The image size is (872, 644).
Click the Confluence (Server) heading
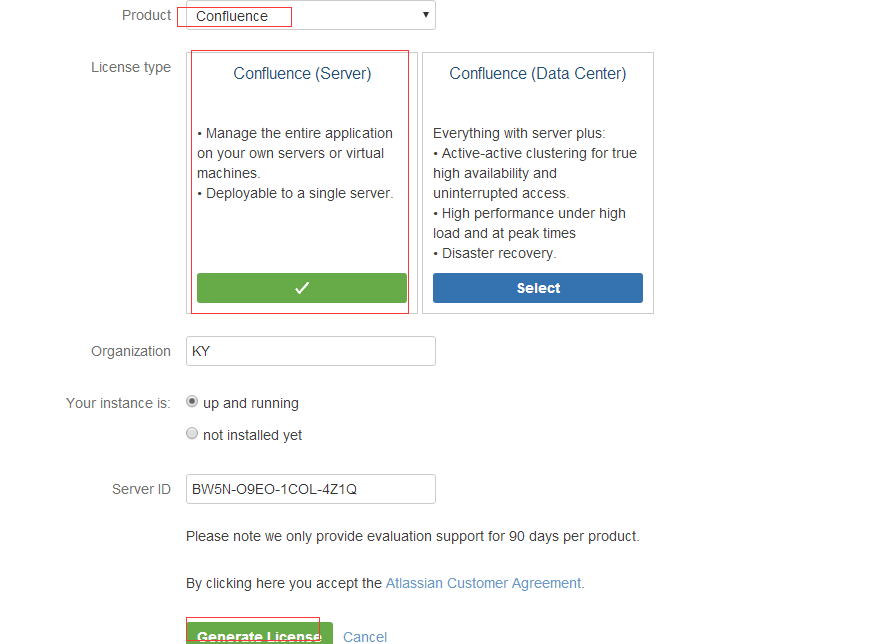coord(302,73)
